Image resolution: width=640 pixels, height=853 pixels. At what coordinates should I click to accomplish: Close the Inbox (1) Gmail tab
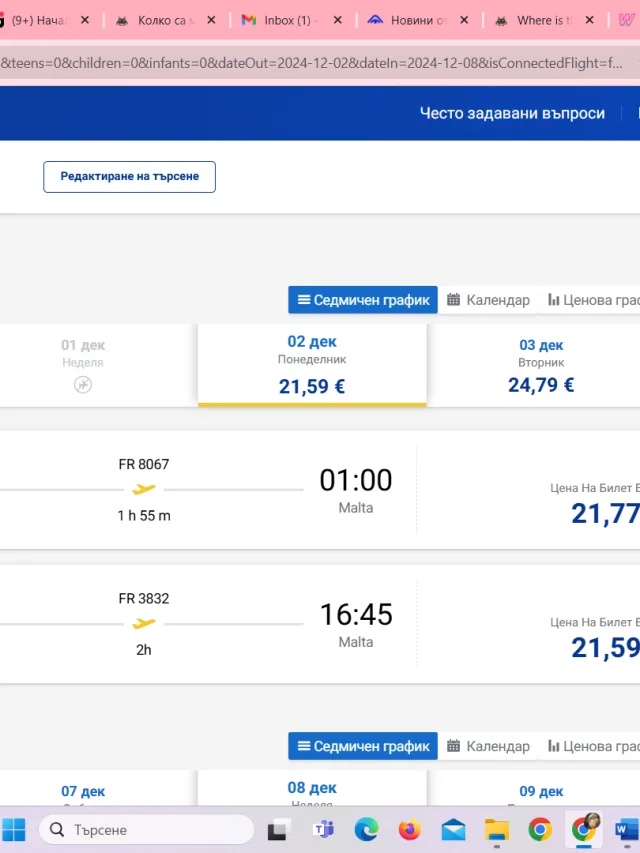tap(337, 20)
